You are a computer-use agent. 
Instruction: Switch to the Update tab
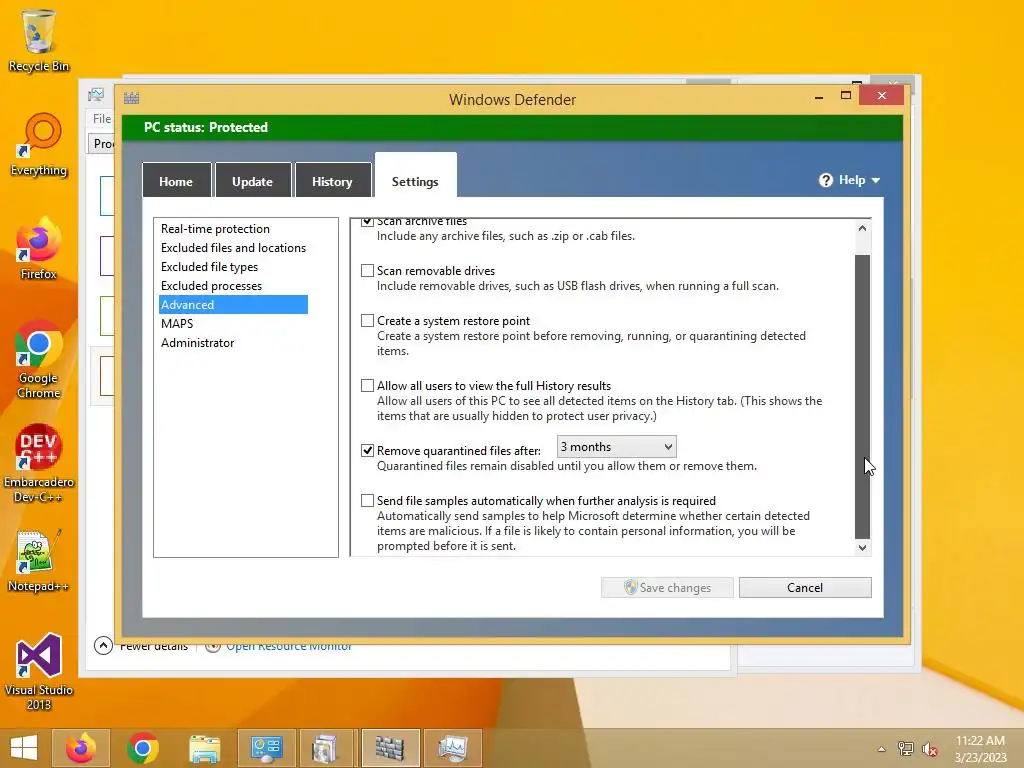pyautogui.click(x=253, y=180)
